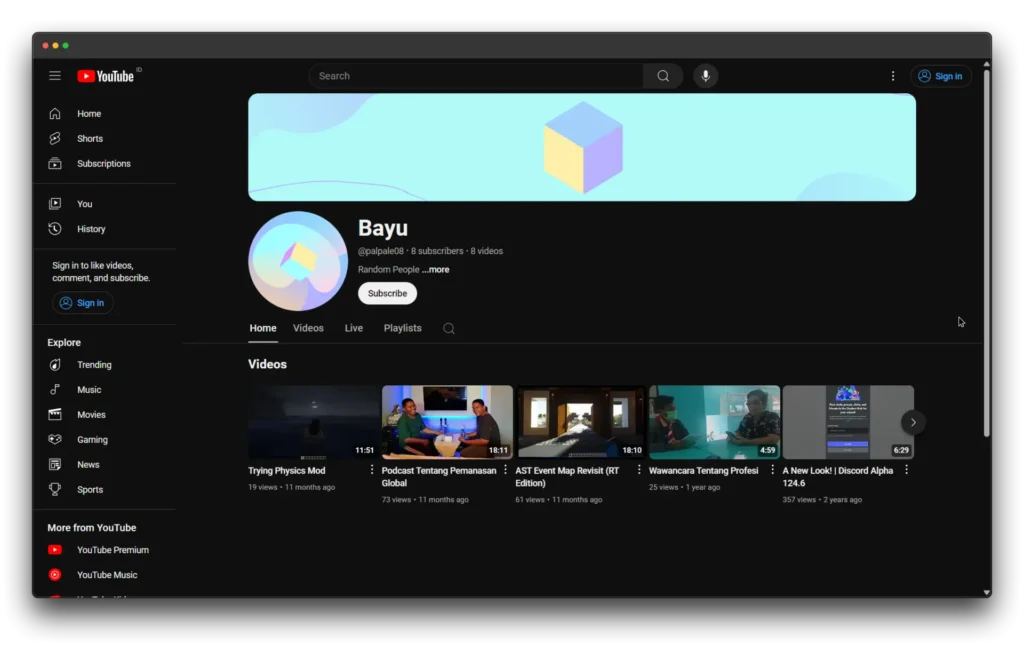Click the search magnifier button

663,76
